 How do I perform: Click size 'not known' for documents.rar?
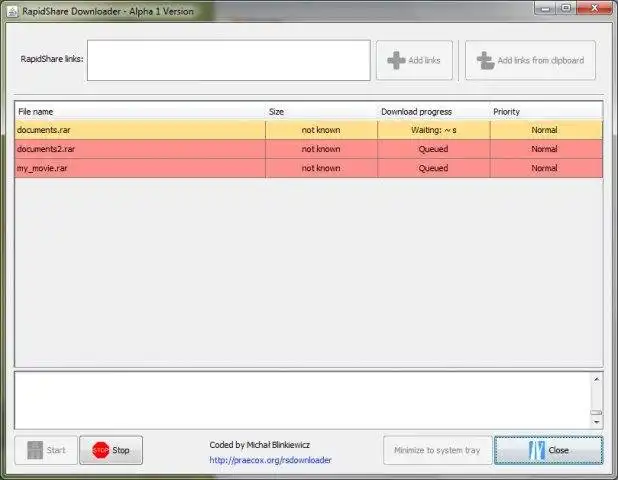pyautogui.click(x=322, y=130)
